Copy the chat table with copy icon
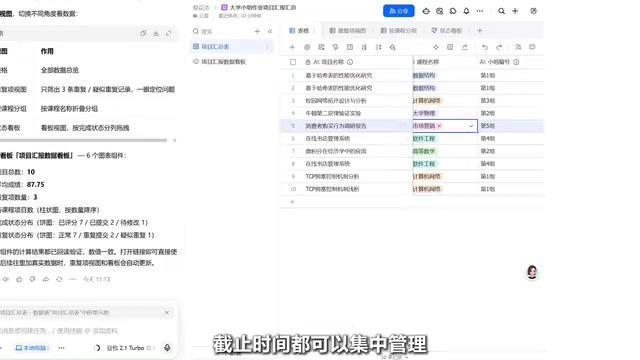640x360 pixels. pyautogui.click(x=143, y=33)
